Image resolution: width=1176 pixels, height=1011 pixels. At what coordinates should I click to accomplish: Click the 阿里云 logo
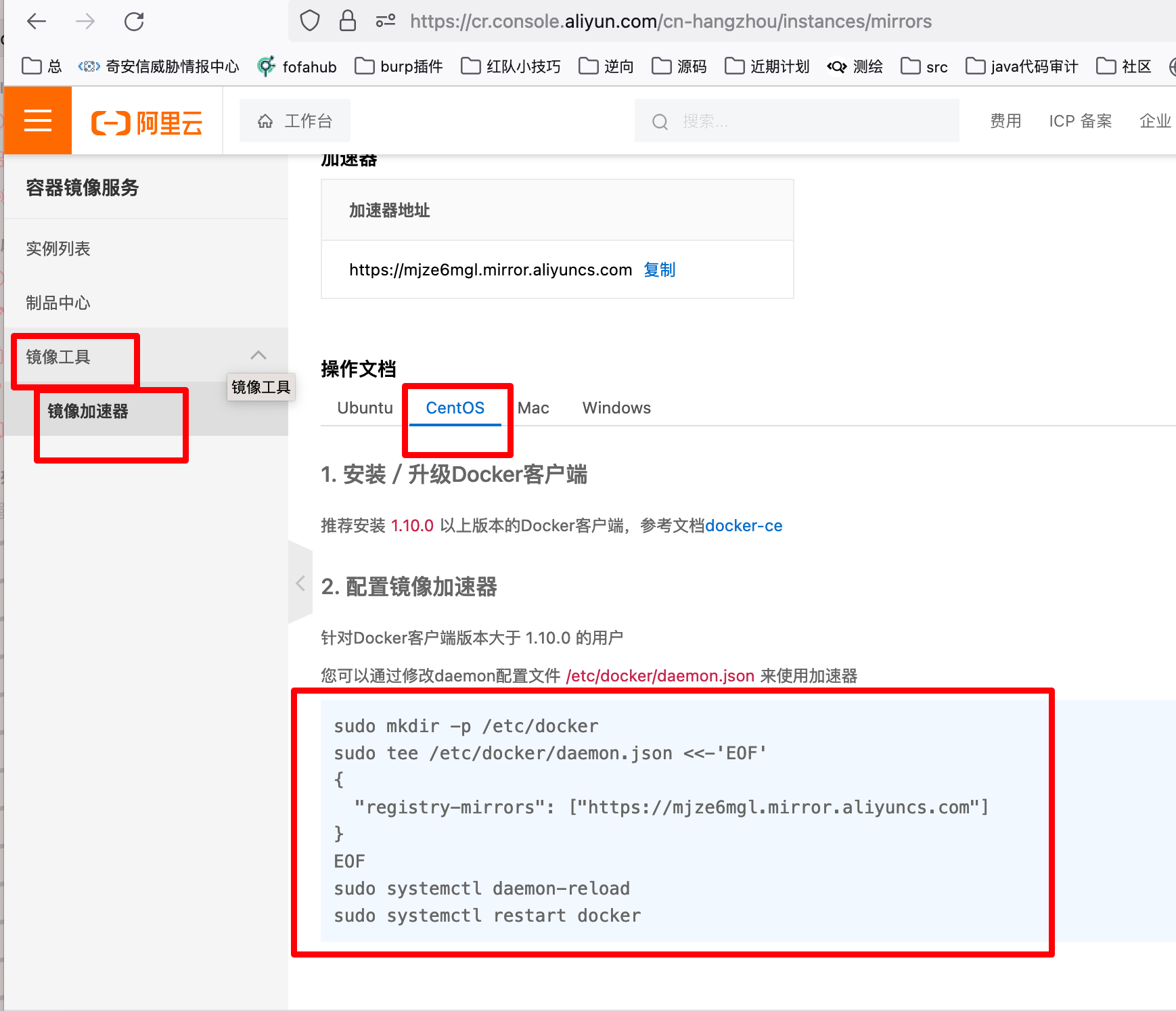point(147,122)
